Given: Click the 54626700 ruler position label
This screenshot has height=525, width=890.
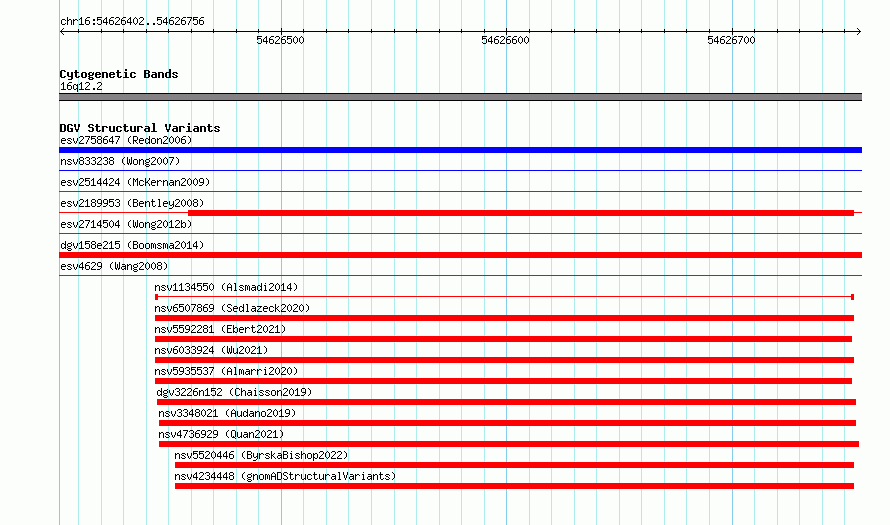Looking at the screenshot, I should pyautogui.click(x=731, y=40).
